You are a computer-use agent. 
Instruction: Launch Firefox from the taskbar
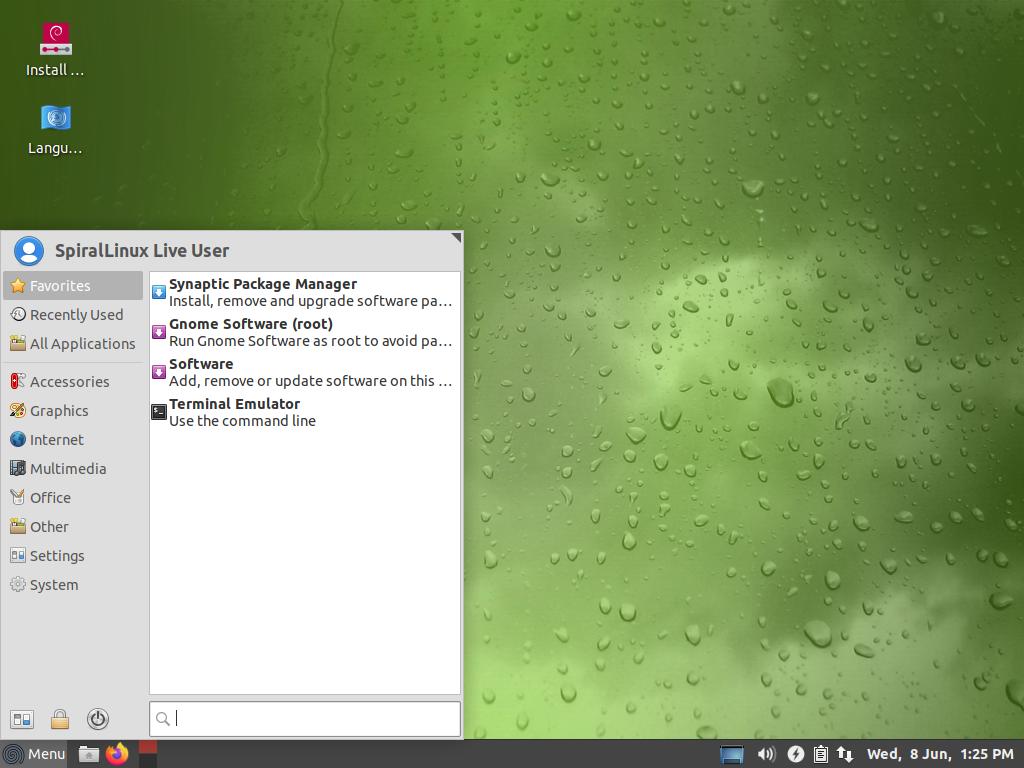pyautogui.click(x=118, y=754)
